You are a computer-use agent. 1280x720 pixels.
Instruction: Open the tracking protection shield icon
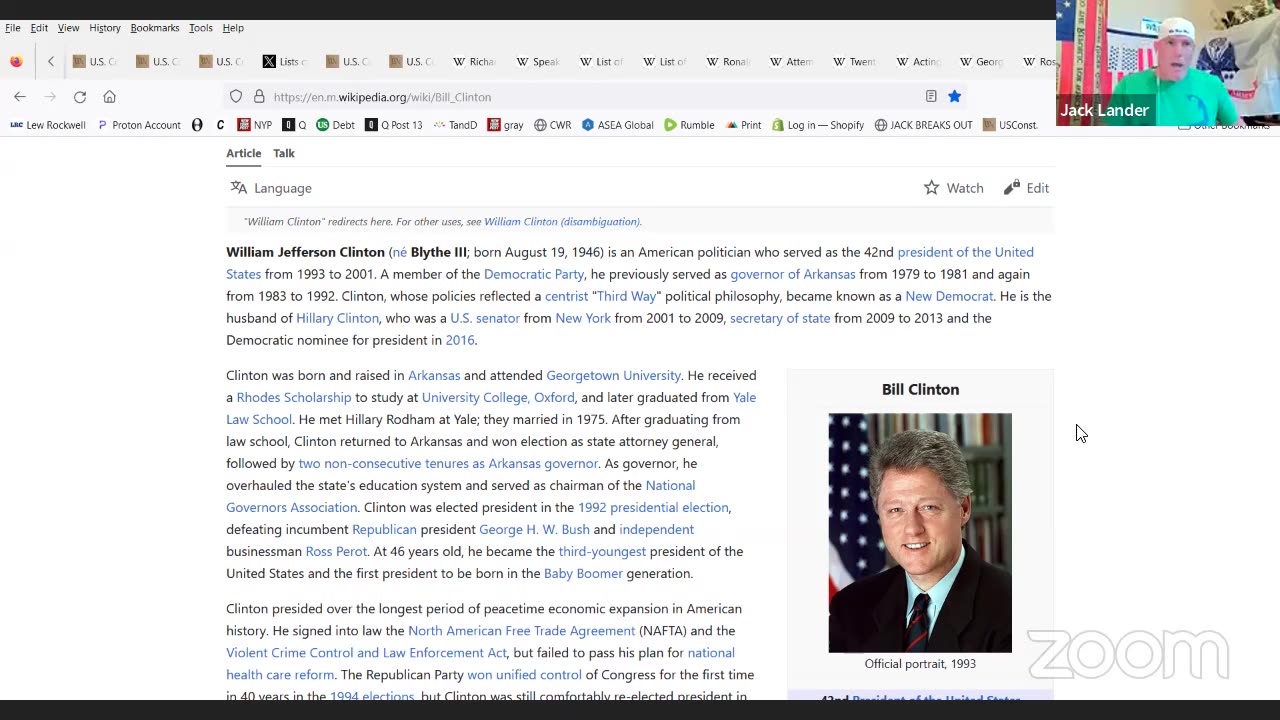(x=236, y=97)
